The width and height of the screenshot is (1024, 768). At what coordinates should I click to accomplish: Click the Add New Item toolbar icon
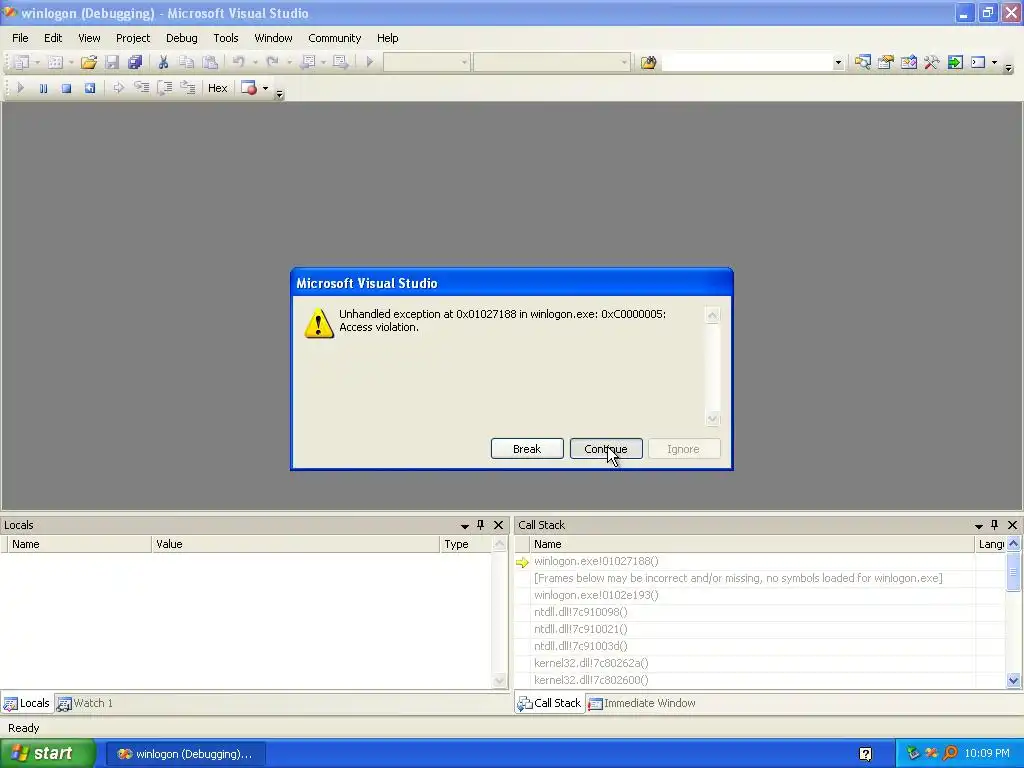(56, 62)
